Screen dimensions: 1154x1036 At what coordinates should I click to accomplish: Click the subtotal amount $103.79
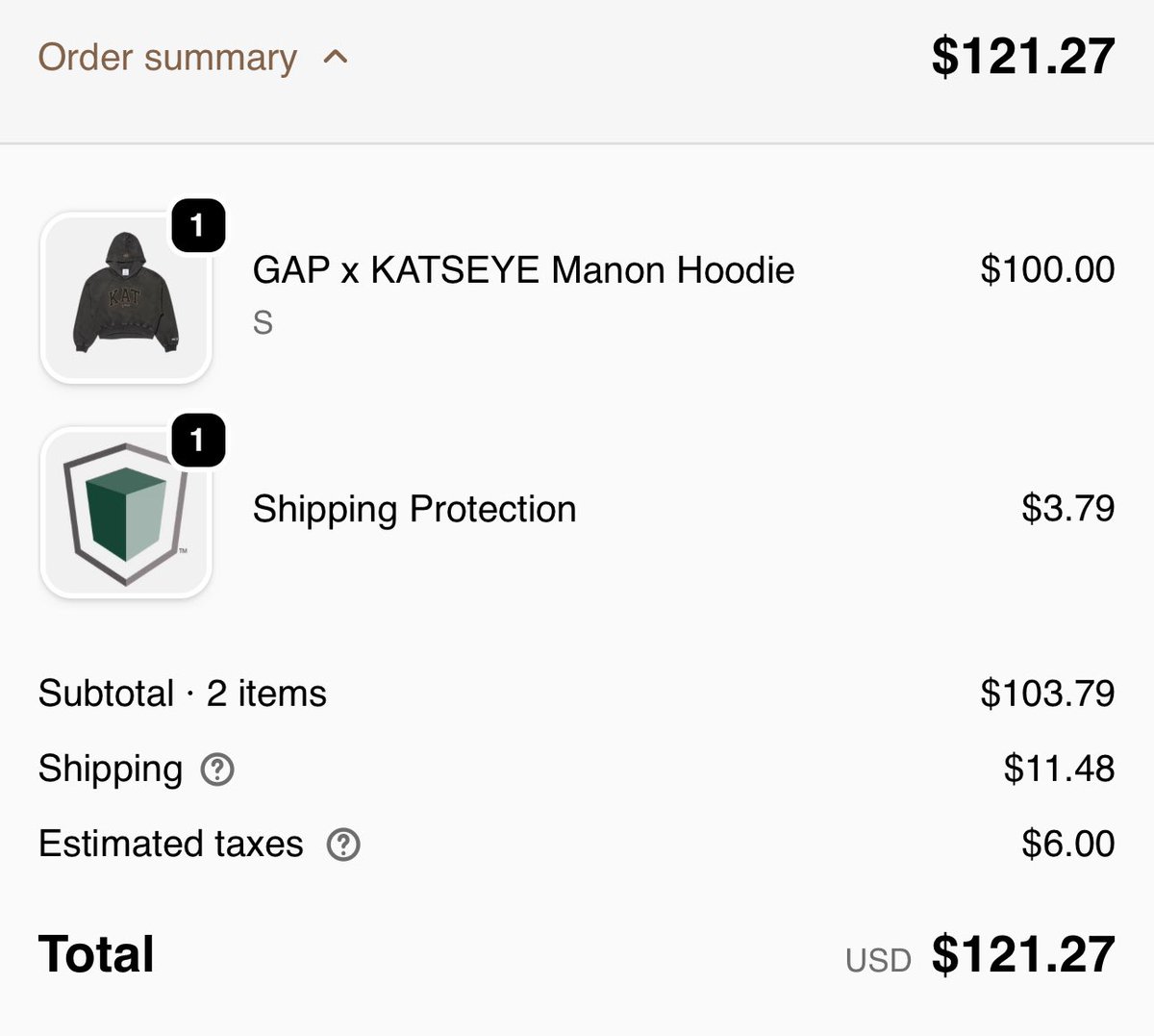click(1047, 694)
